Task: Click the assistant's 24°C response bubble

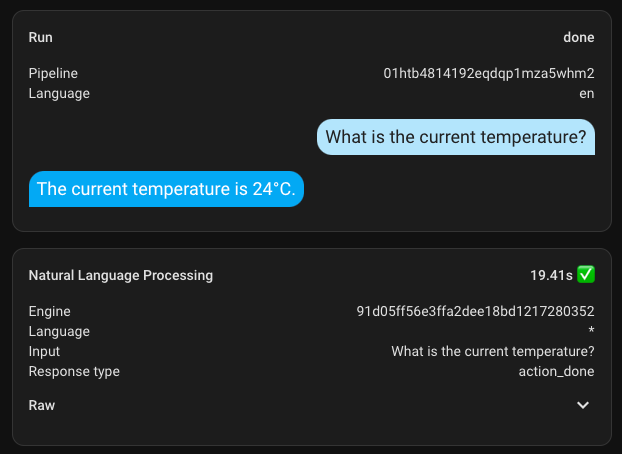Action: click(x=166, y=188)
